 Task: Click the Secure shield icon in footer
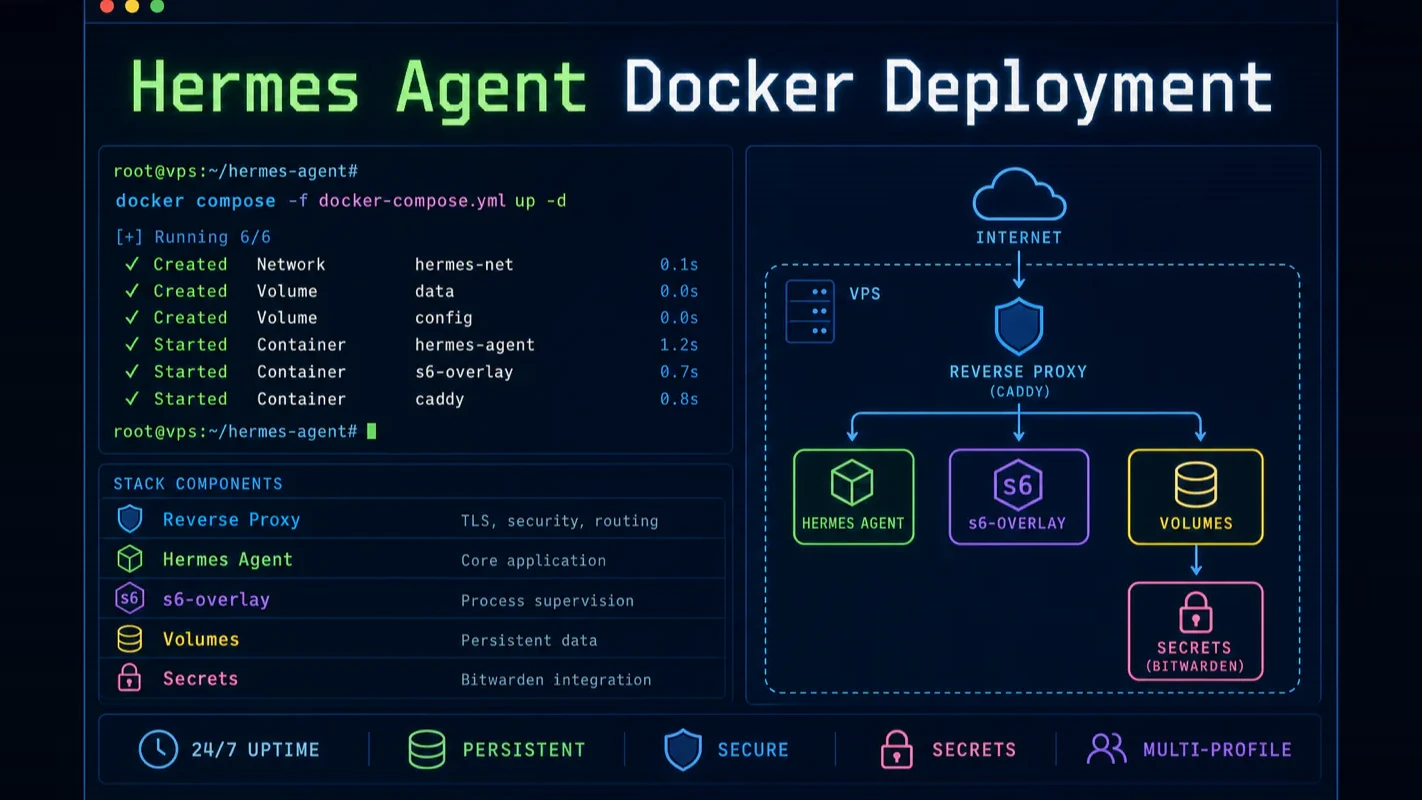683,749
